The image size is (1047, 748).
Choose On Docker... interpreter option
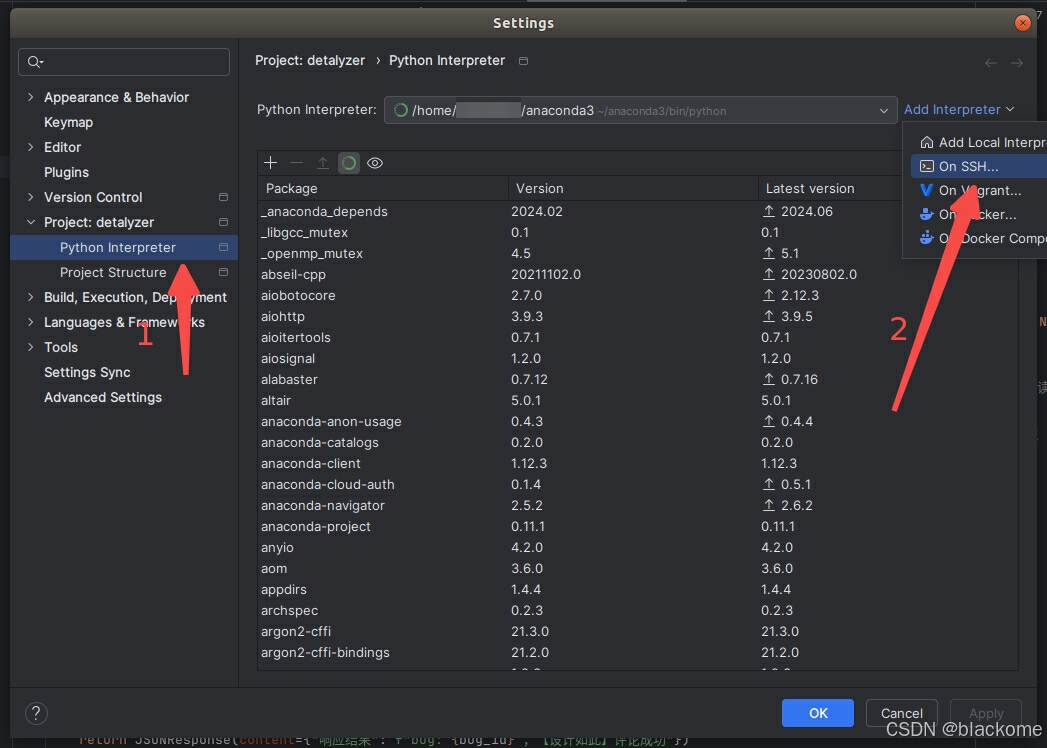click(979, 214)
